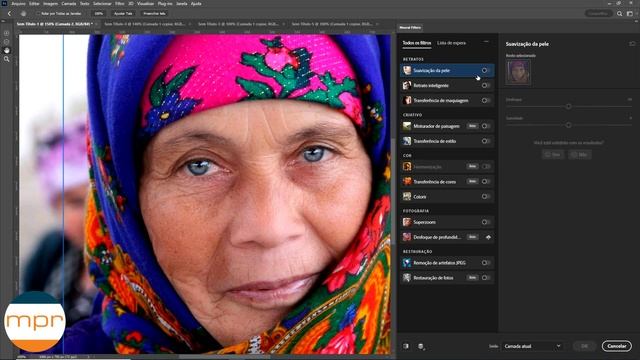Click the Preencher tela button
Viewport: 640px width, 360px height.
tap(154, 13)
